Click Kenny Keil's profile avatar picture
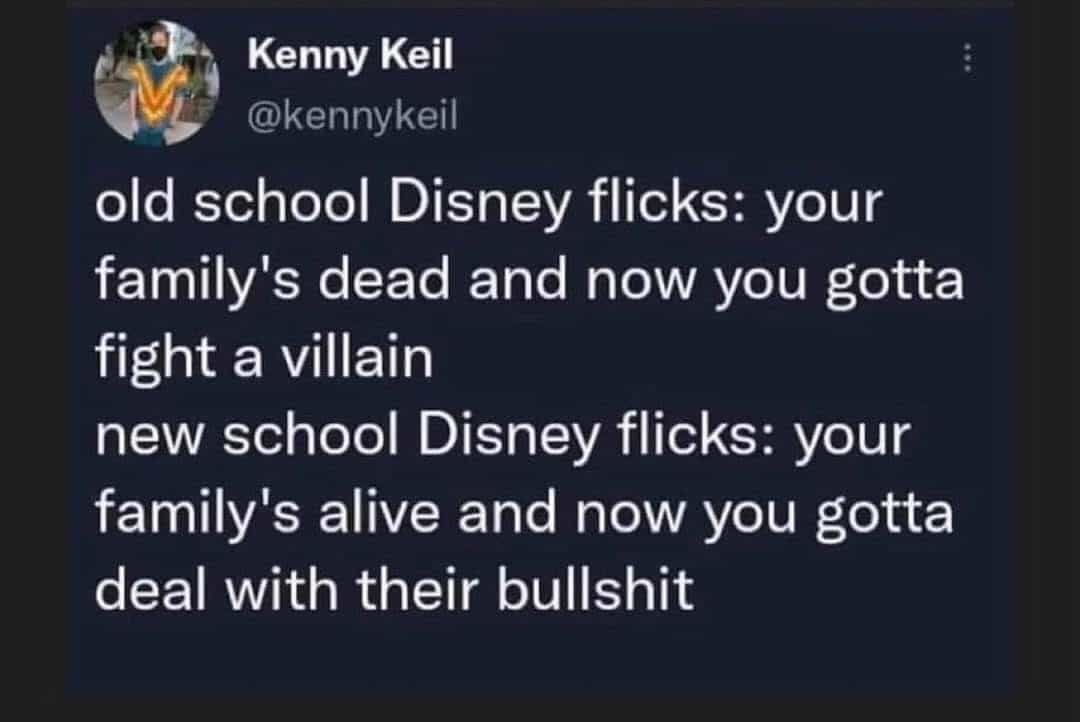This screenshot has width=1080, height=722. tap(157, 83)
